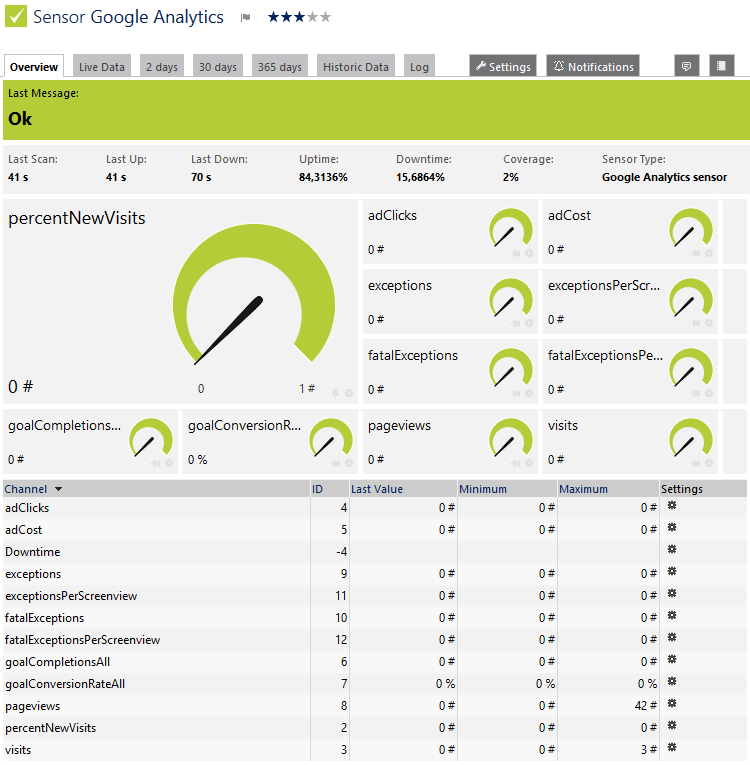Open settings gear for adCost table row
750x765 pixels.
pos(672,528)
